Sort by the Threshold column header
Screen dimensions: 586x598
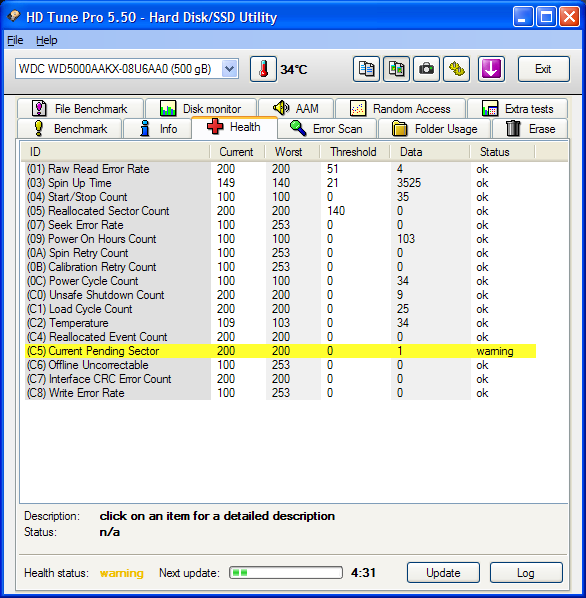click(x=353, y=152)
